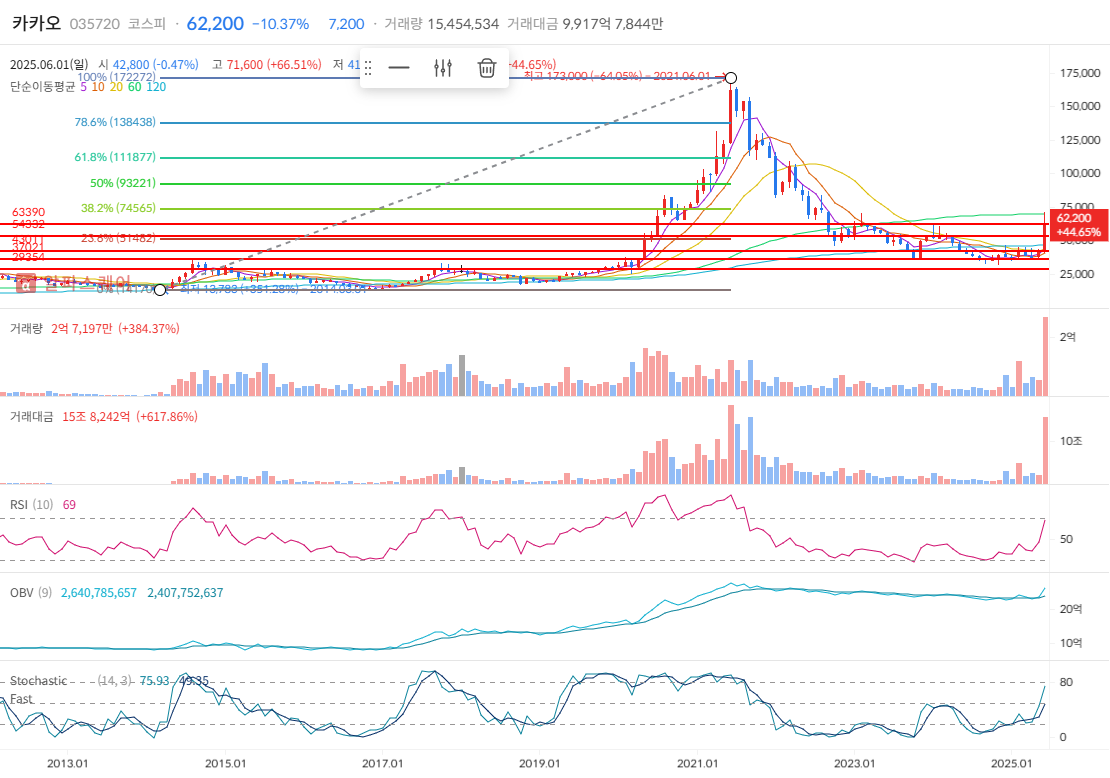The height and width of the screenshot is (778, 1110).
Task: Select the 120-period moving average label
Action: (156, 87)
